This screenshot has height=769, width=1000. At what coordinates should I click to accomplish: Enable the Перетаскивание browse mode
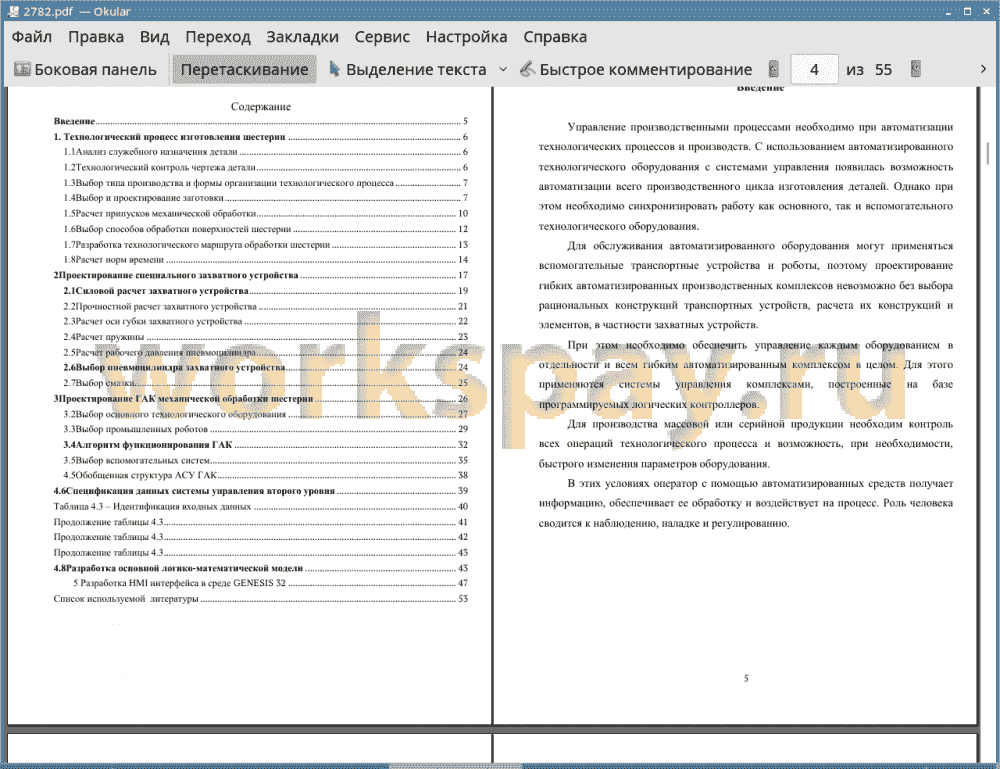point(244,70)
